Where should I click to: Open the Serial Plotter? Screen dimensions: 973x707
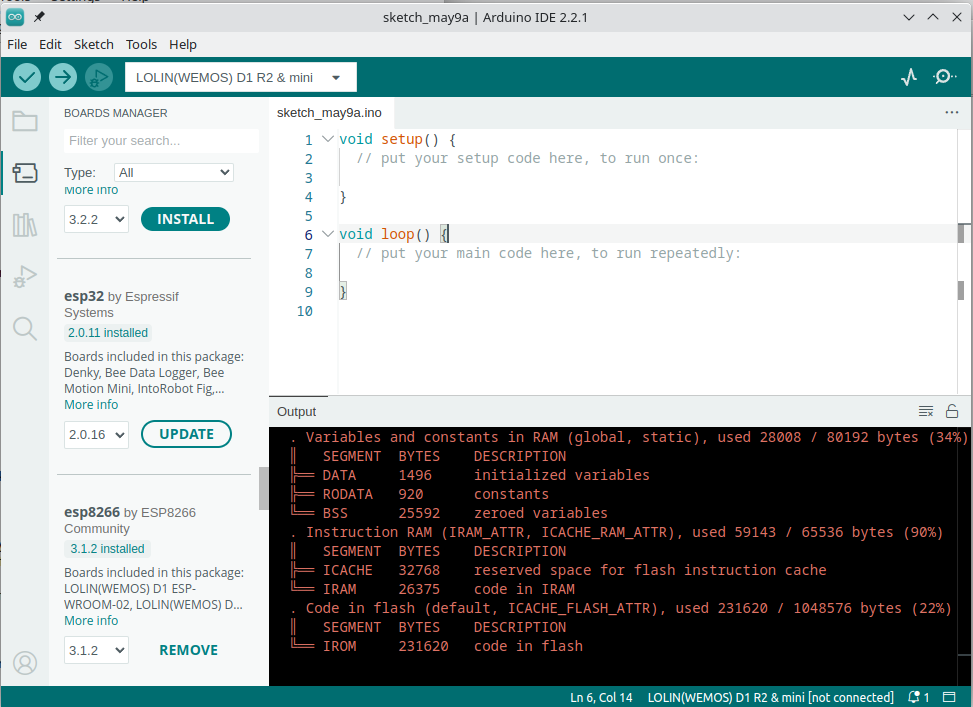tap(909, 77)
